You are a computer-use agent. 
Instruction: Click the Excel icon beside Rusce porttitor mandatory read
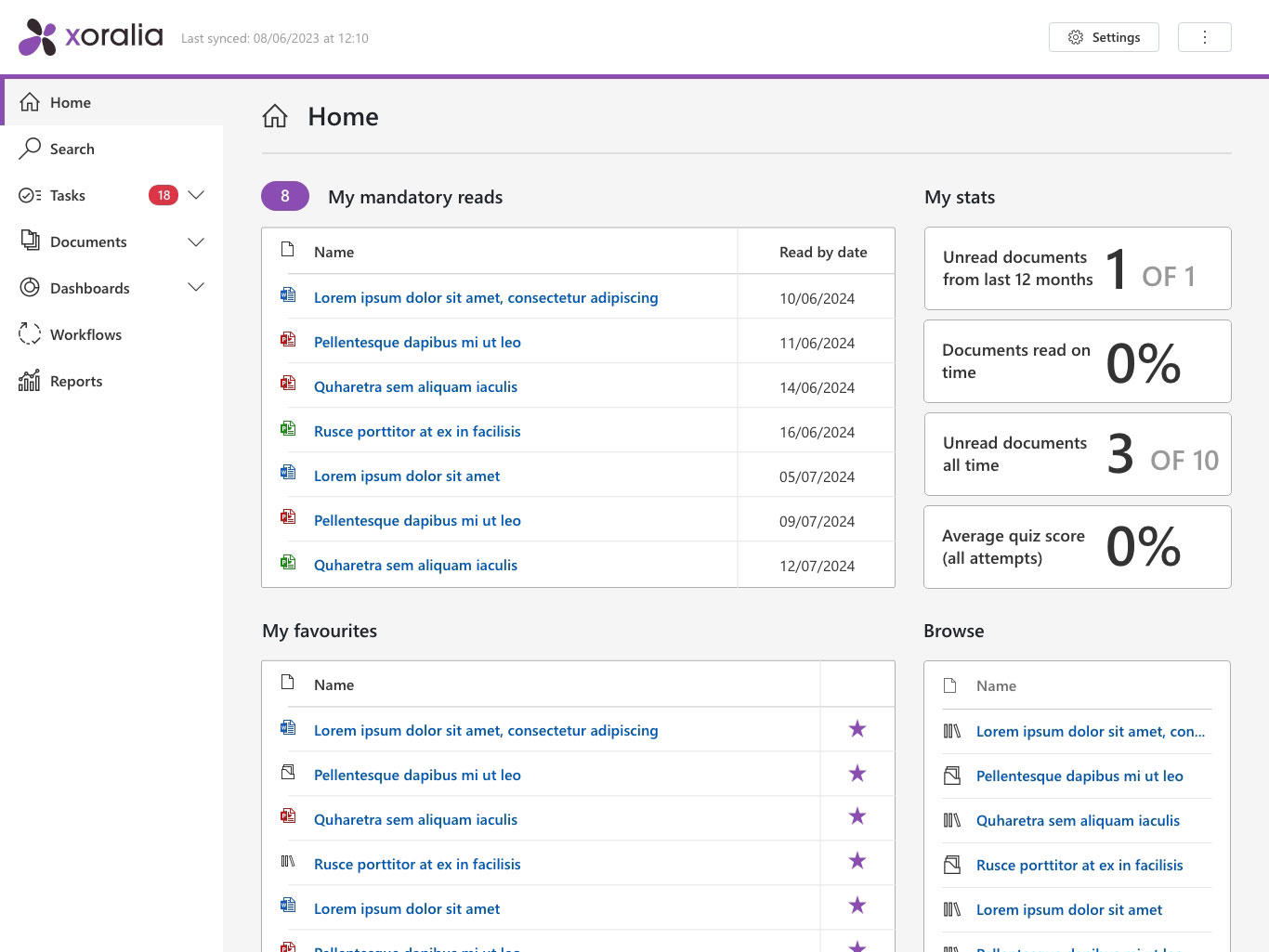click(x=288, y=429)
